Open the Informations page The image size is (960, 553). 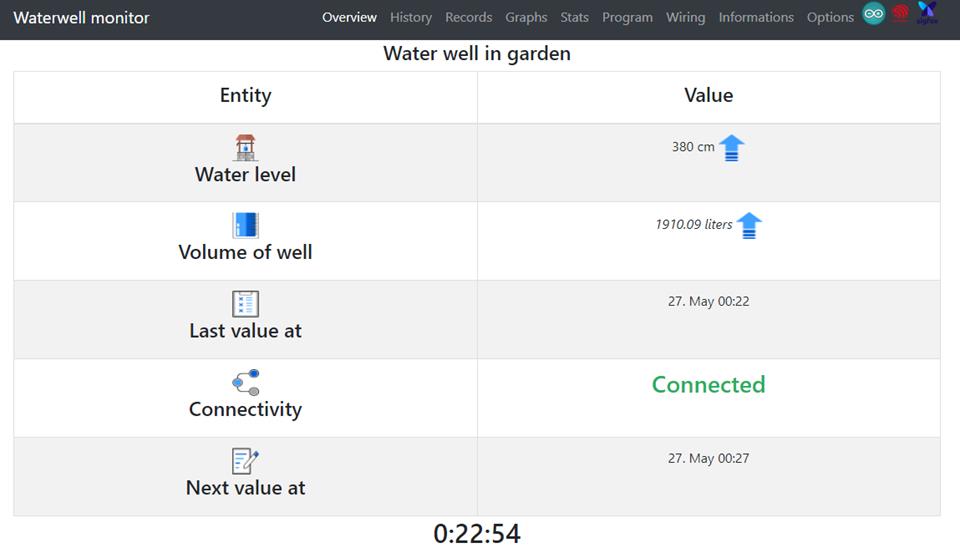(x=756, y=17)
